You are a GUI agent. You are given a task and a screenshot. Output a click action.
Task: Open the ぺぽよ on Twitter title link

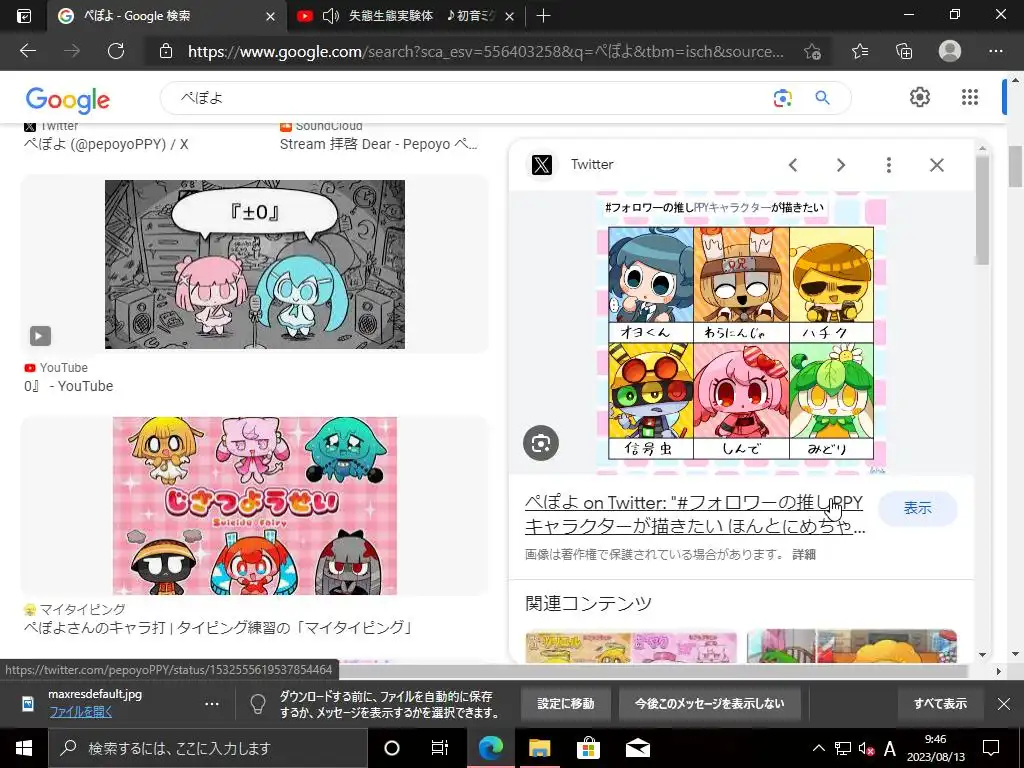tap(695, 514)
